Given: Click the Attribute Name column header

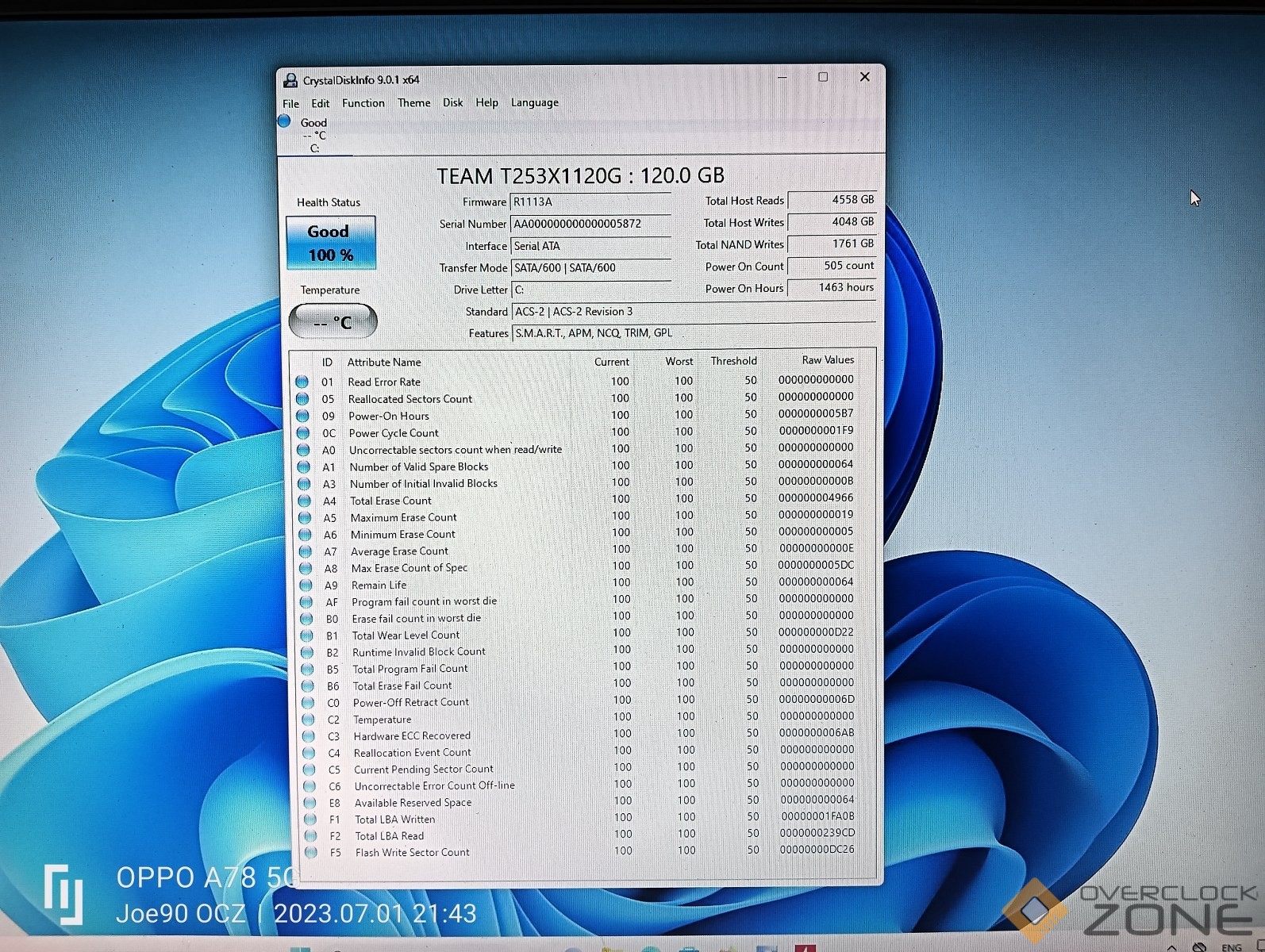Looking at the screenshot, I should [384, 362].
